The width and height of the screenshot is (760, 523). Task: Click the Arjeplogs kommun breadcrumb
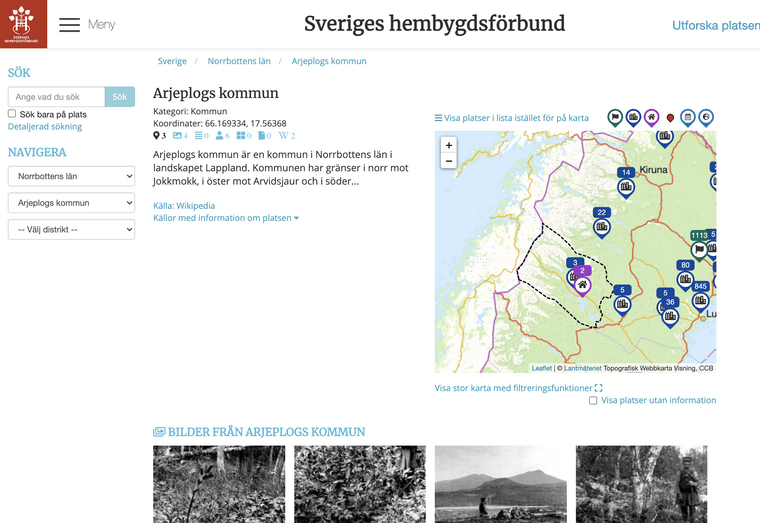point(329,61)
